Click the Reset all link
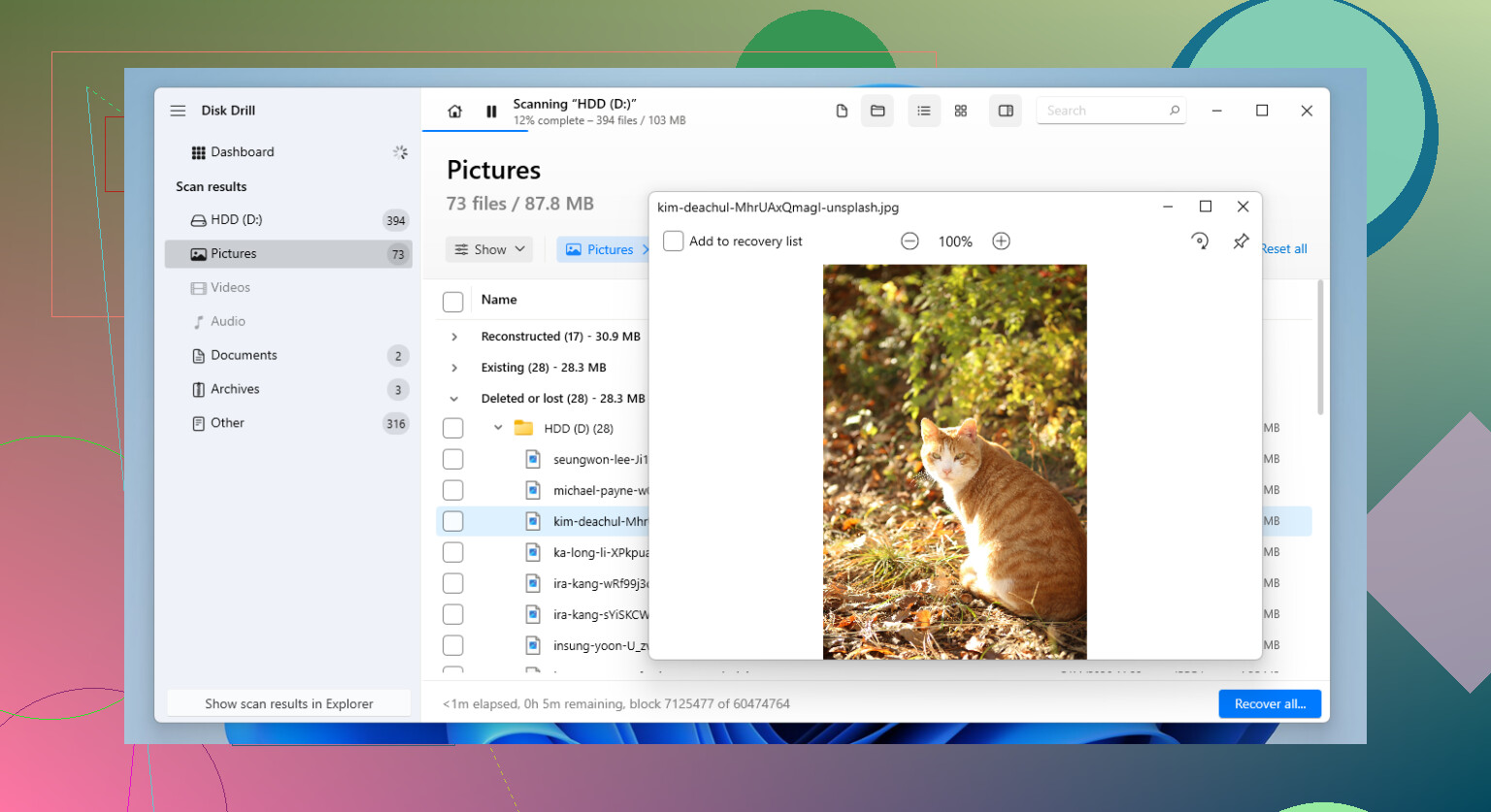This screenshot has width=1491, height=812. click(x=1283, y=249)
